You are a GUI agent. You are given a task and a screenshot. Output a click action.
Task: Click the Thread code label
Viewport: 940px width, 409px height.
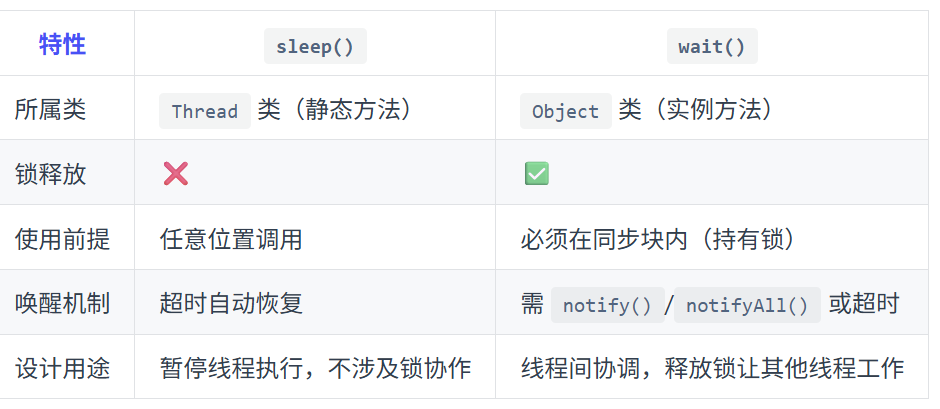(x=205, y=111)
